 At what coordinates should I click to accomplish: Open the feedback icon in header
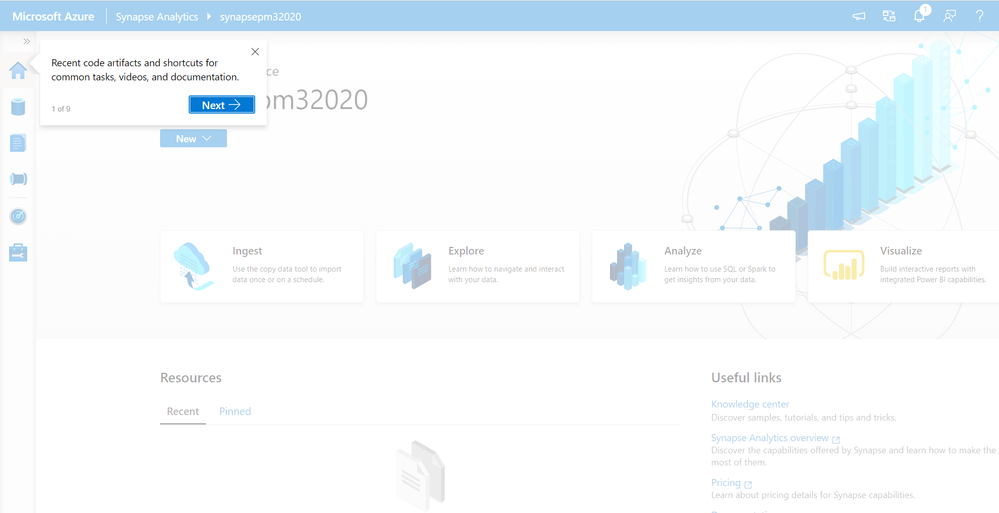tap(950, 17)
